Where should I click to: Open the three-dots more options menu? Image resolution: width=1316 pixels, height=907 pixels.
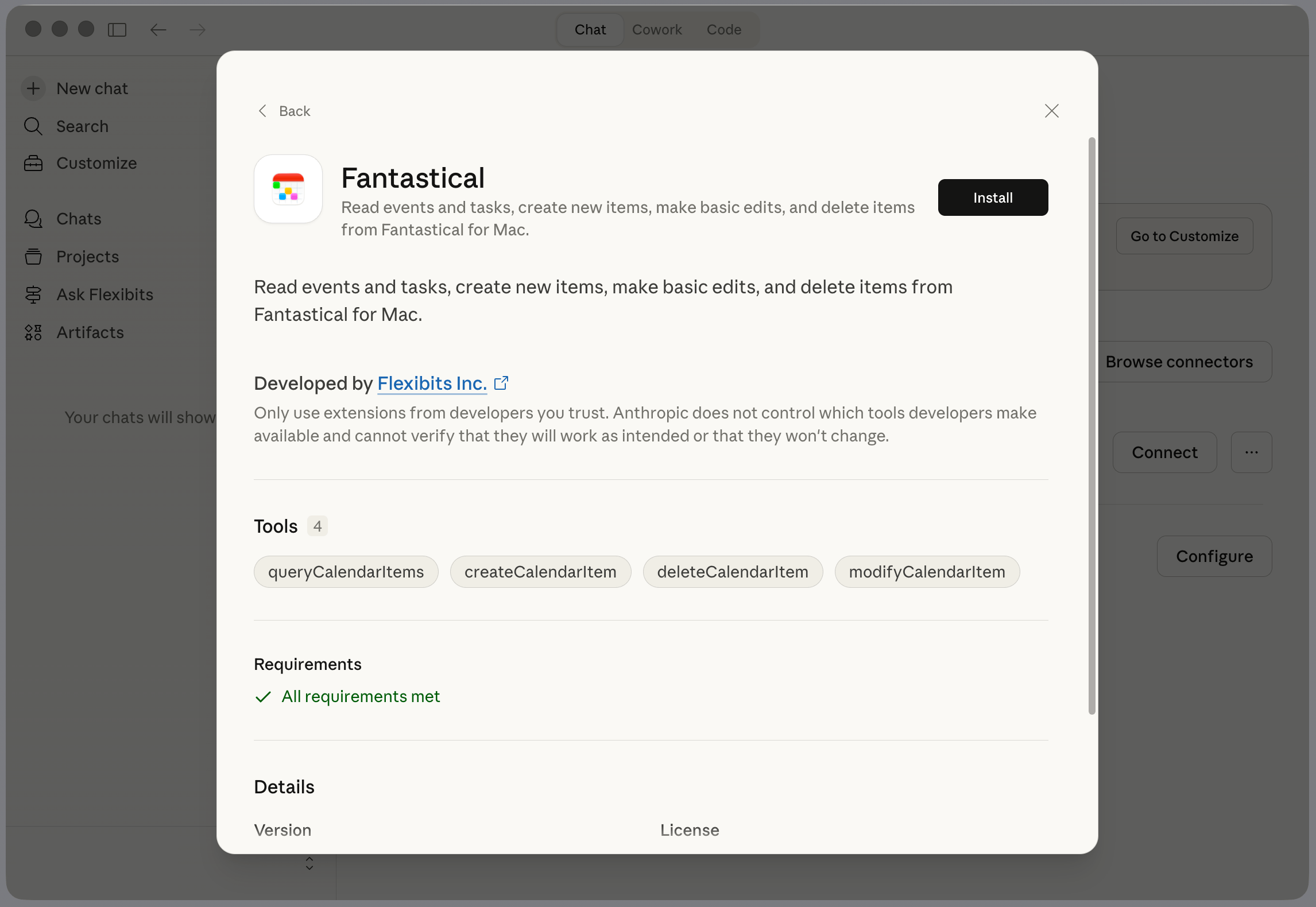1251,452
